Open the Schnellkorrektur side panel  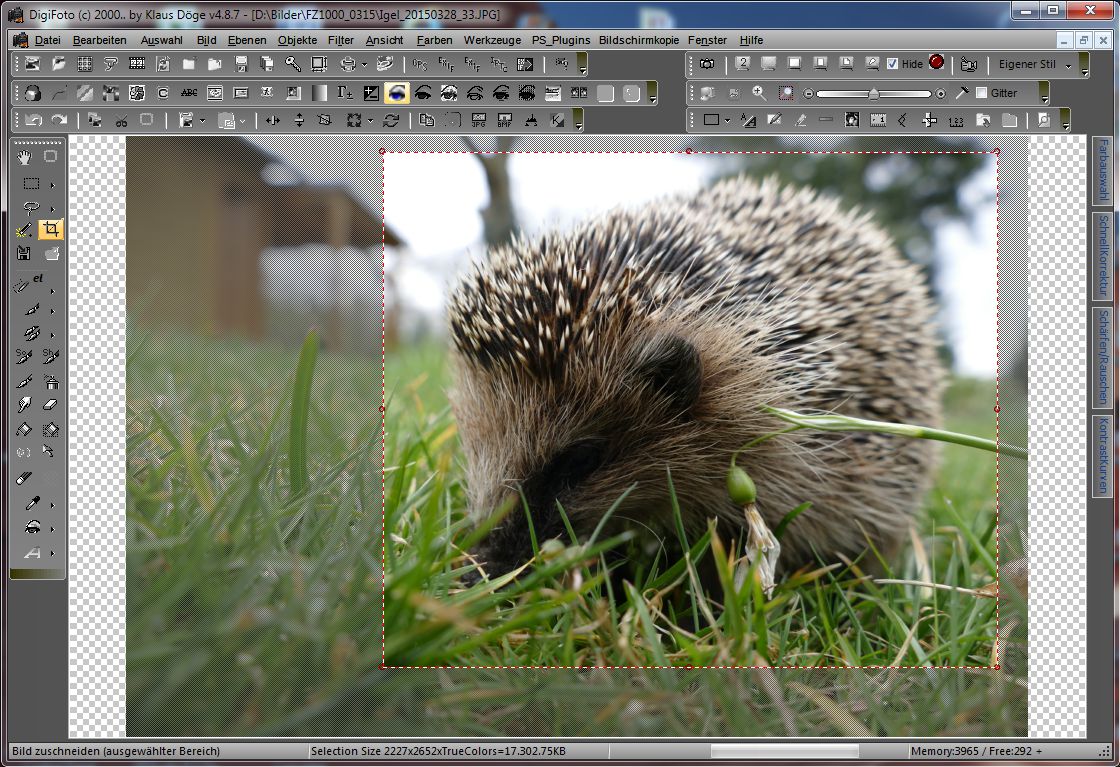click(1102, 255)
